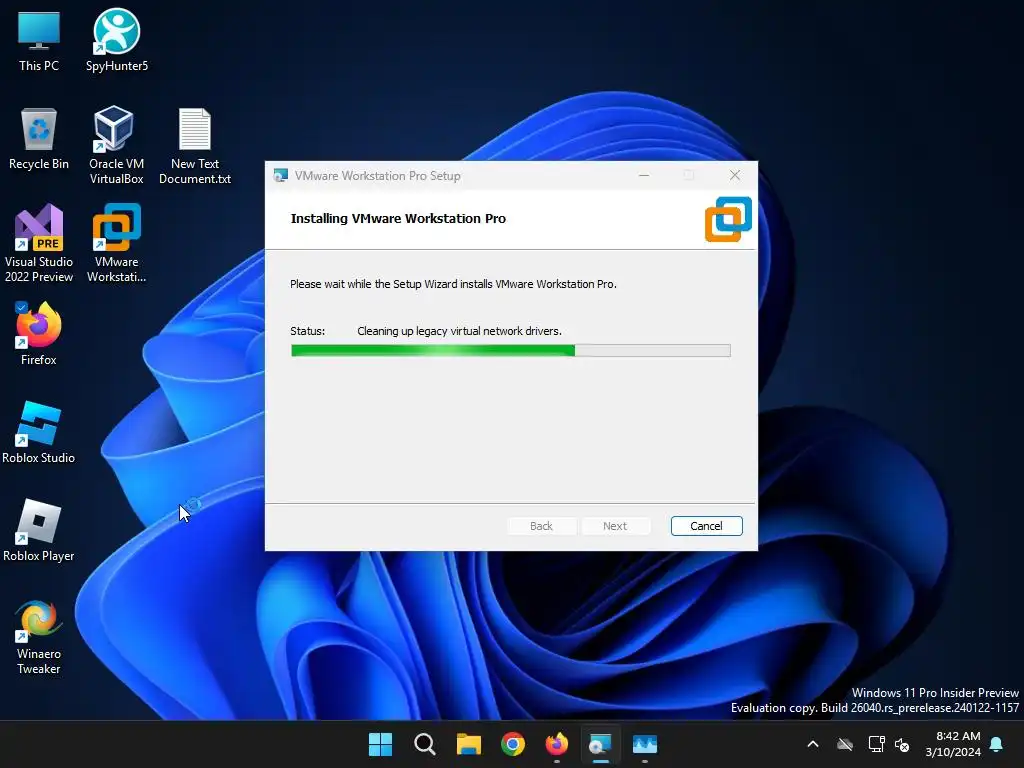Show hidden system tray icons

coord(813,744)
